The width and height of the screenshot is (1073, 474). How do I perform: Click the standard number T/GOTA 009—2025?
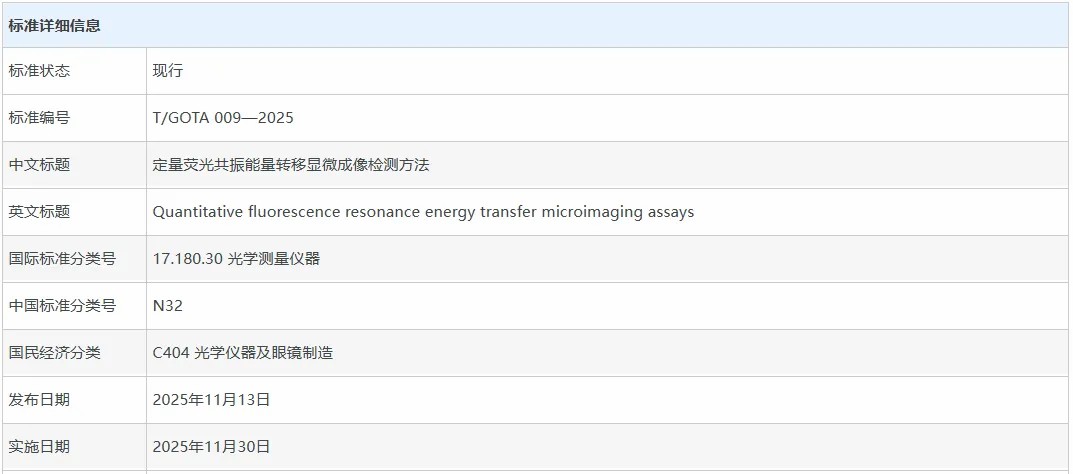[x=223, y=118]
